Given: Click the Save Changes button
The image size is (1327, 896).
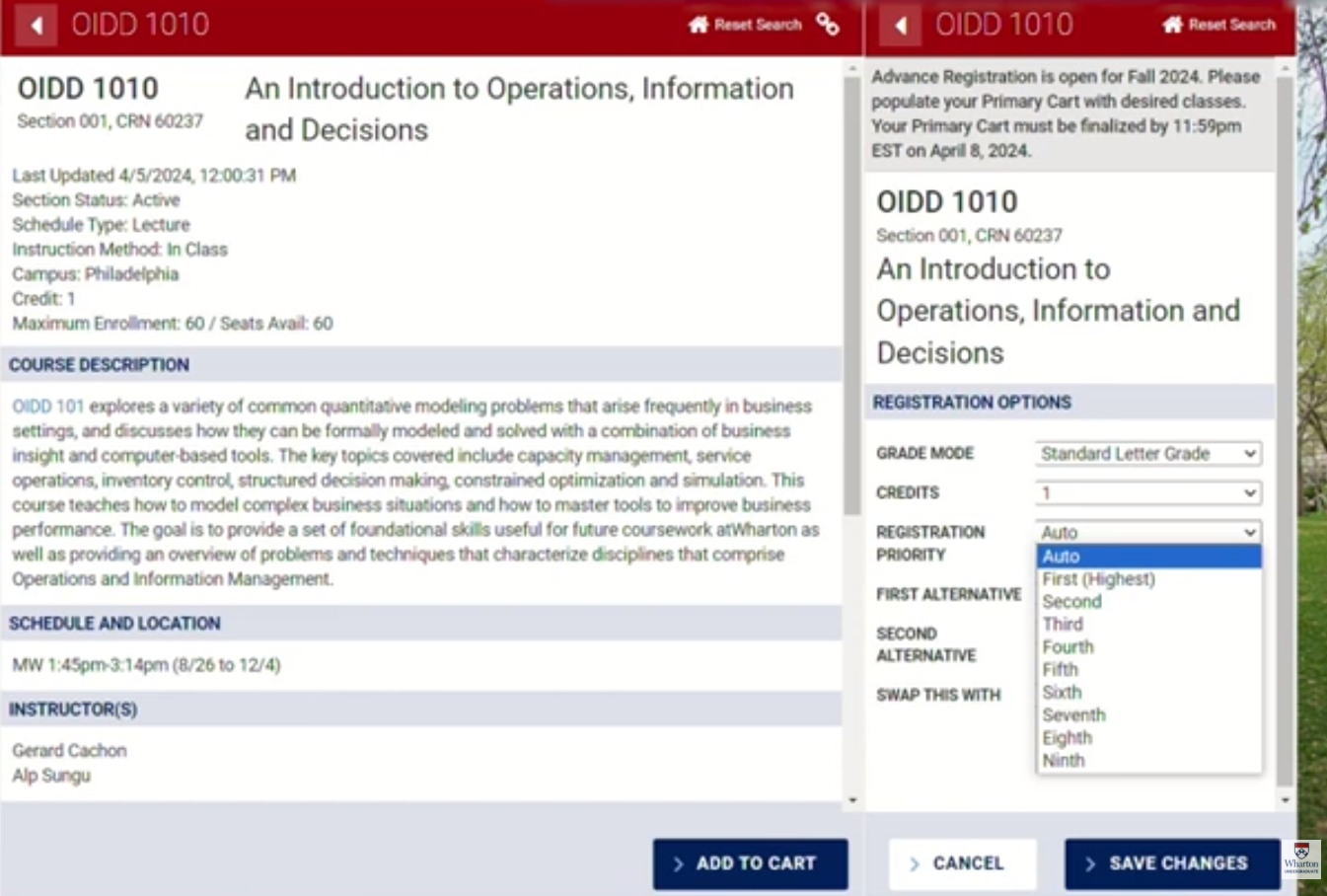Looking at the screenshot, I should [1171, 863].
